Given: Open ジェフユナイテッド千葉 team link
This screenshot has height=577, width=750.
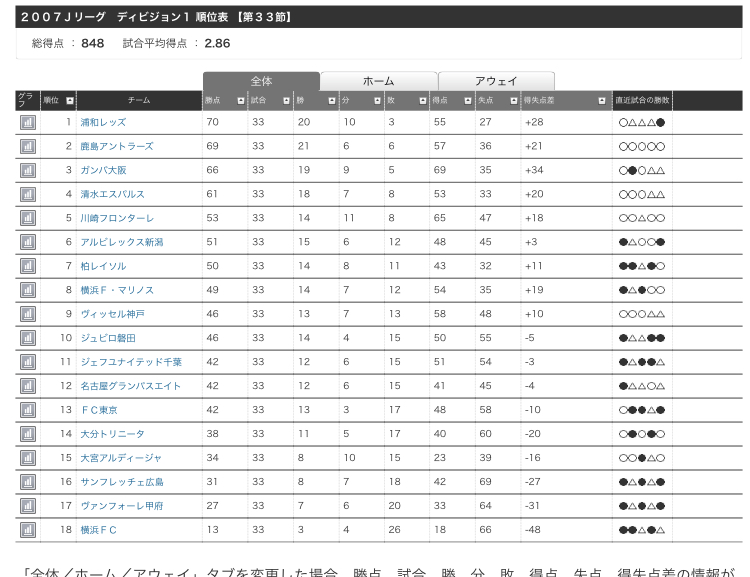Looking at the screenshot, I should click(x=131, y=362).
